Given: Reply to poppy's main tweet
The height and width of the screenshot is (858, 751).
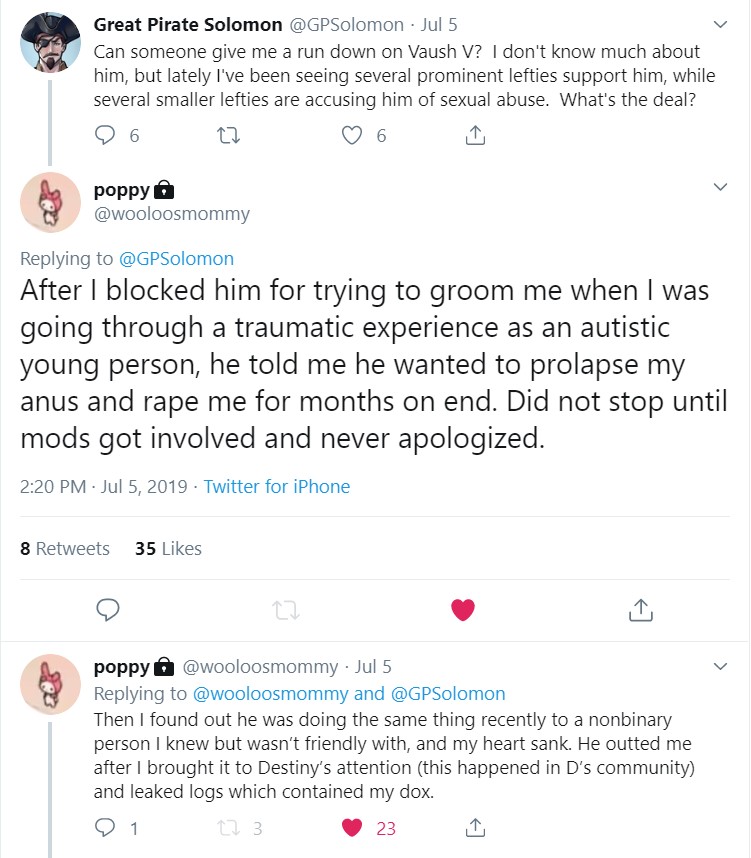Looking at the screenshot, I should (x=108, y=608).
